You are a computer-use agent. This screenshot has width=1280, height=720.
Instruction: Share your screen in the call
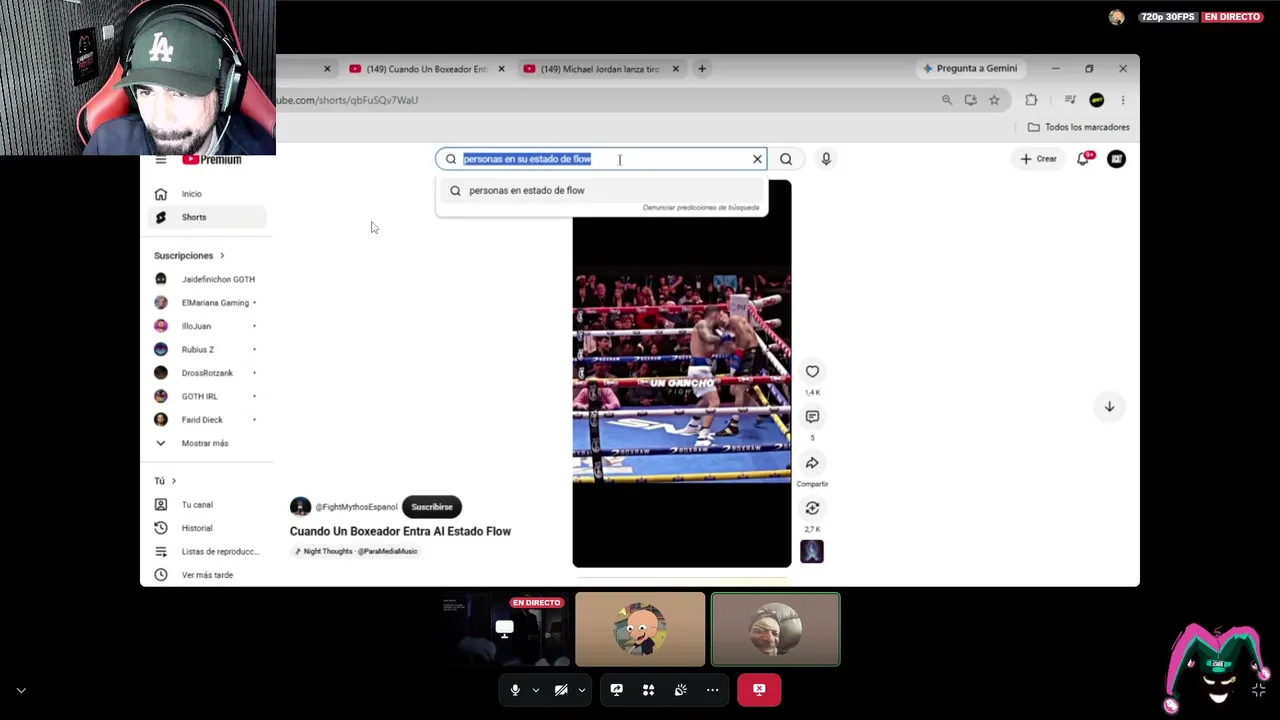(616, 690)
